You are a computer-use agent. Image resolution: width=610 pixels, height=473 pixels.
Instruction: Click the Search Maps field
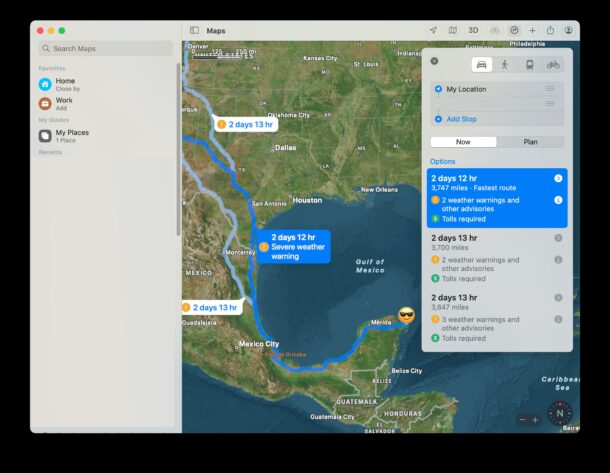105,48
